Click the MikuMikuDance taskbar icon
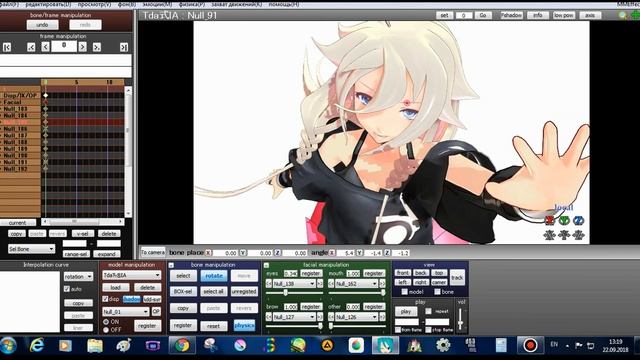Screen dimensions: 640x360 pos(385,345)
